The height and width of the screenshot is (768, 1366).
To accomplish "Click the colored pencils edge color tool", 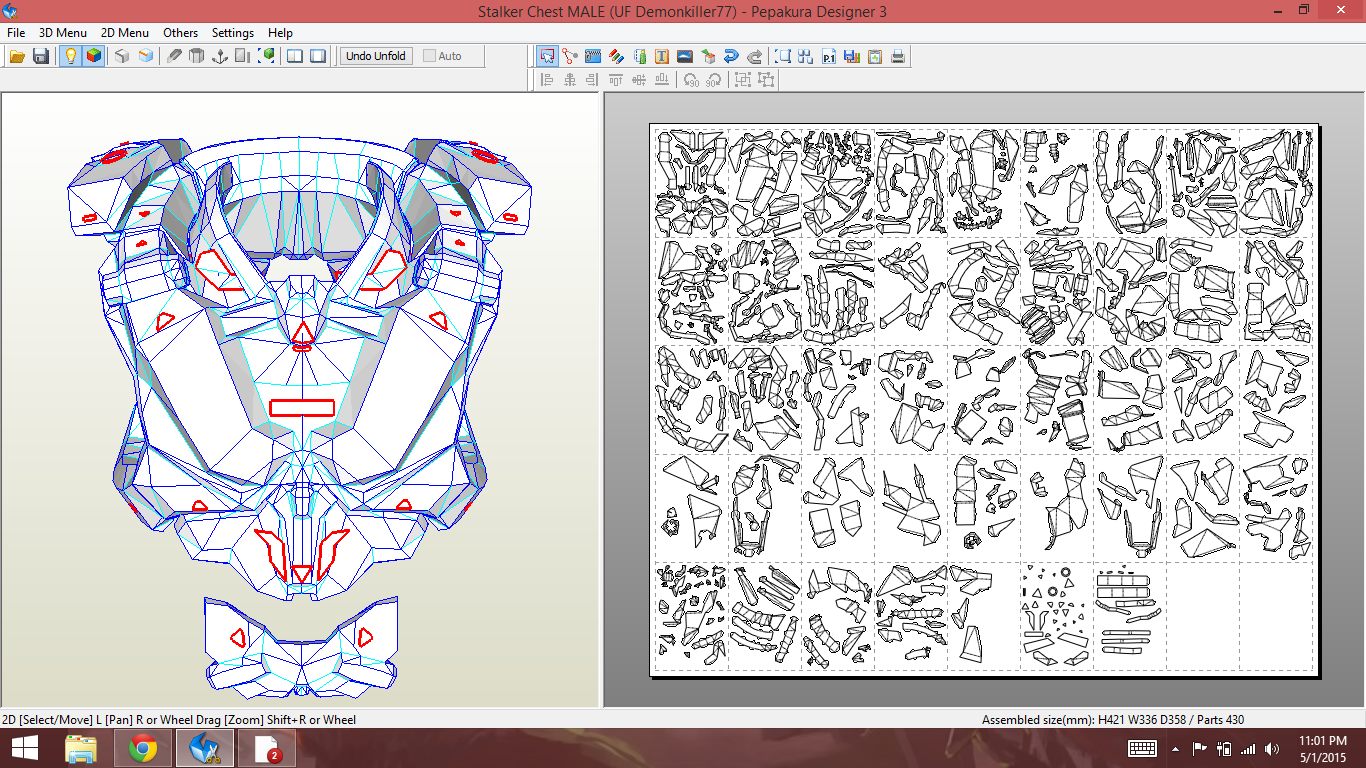I will tap(616, 56).
